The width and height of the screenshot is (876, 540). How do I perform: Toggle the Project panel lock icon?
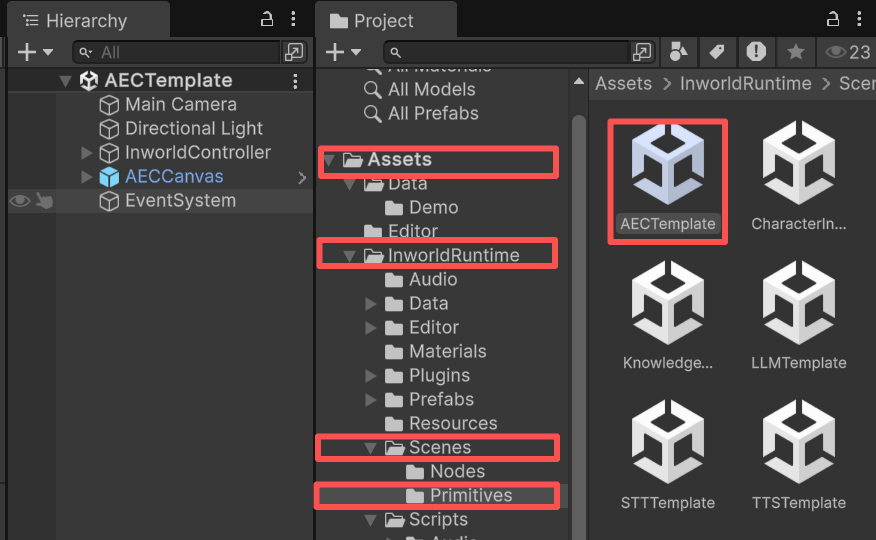pos(833,20)
